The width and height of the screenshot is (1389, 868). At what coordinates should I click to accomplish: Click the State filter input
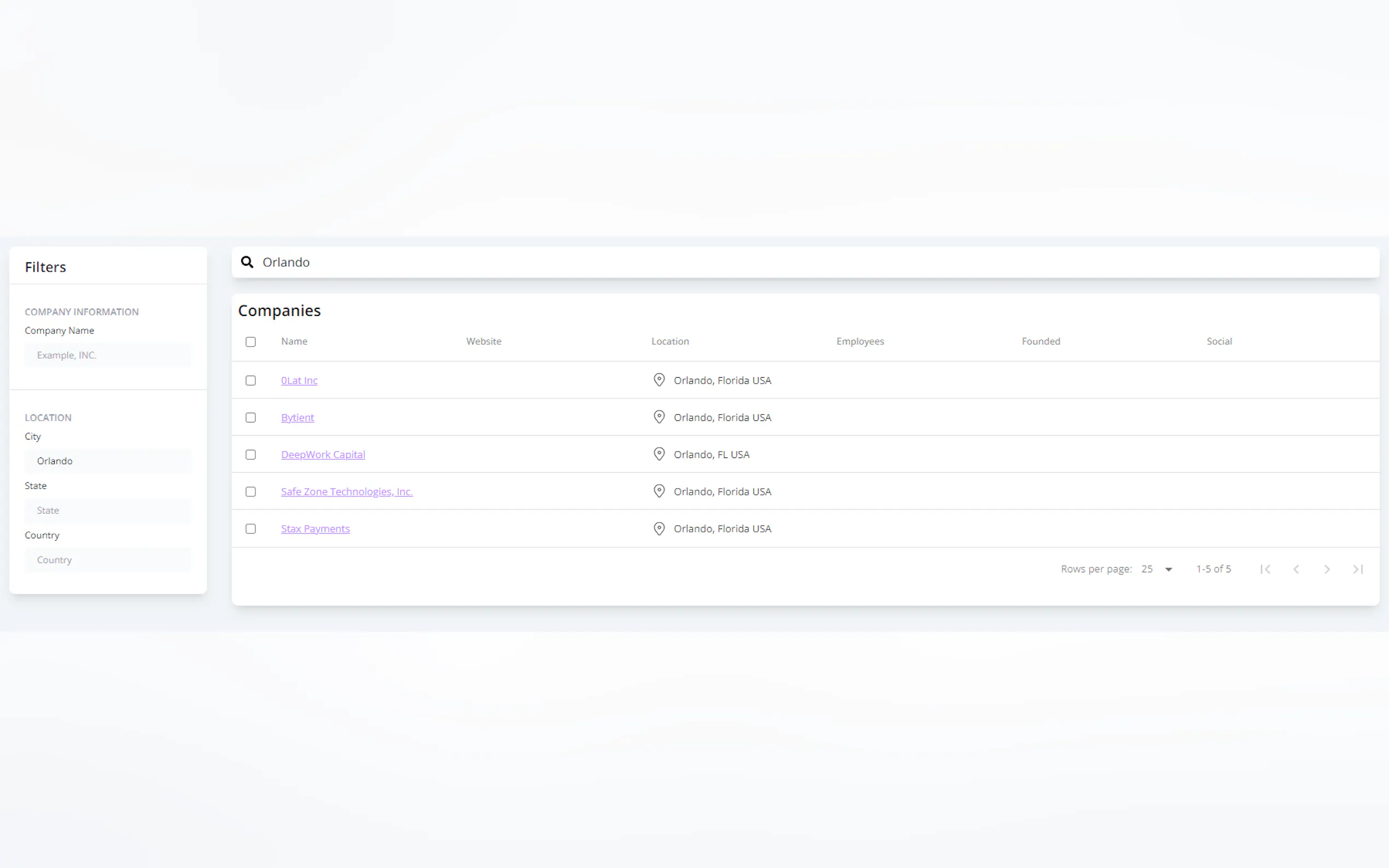pos(108,511)
